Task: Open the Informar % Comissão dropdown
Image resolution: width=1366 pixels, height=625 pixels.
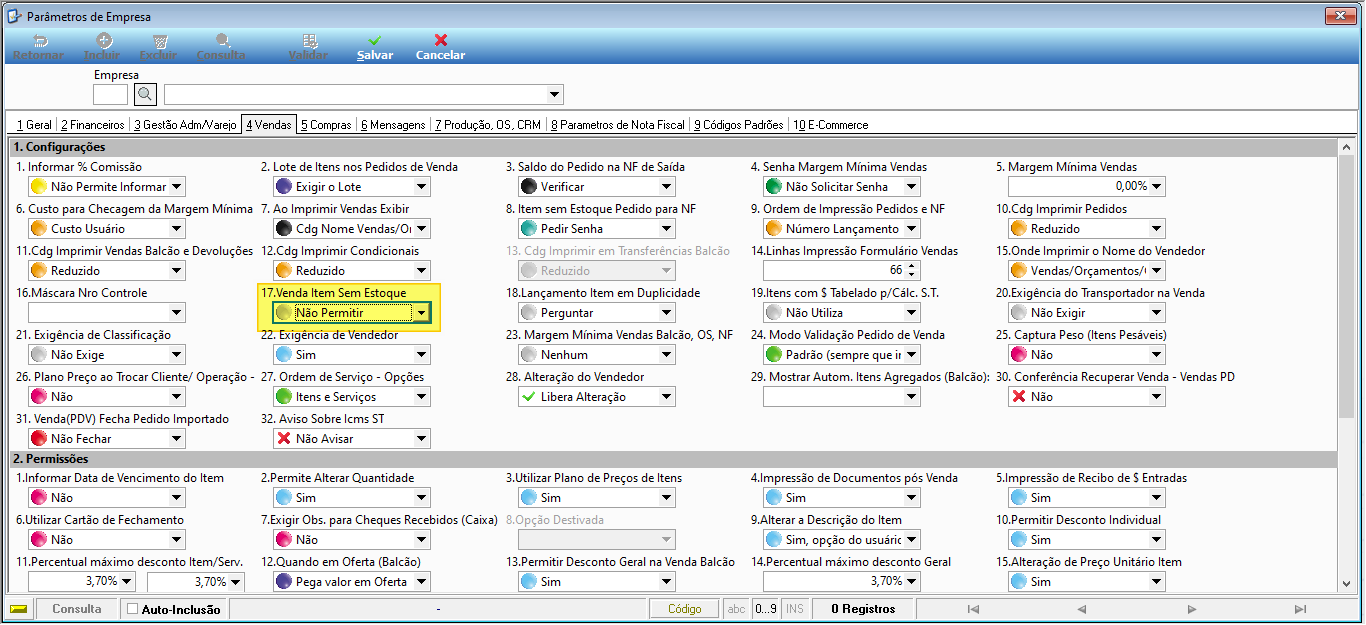Action: coord(176,187)
